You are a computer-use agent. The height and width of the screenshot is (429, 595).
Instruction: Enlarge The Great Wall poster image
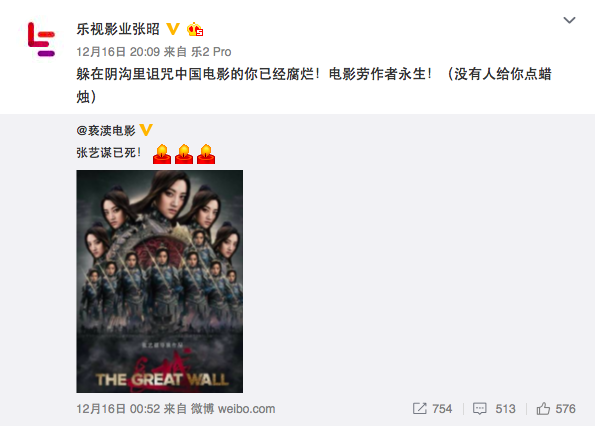click(160, 281)
